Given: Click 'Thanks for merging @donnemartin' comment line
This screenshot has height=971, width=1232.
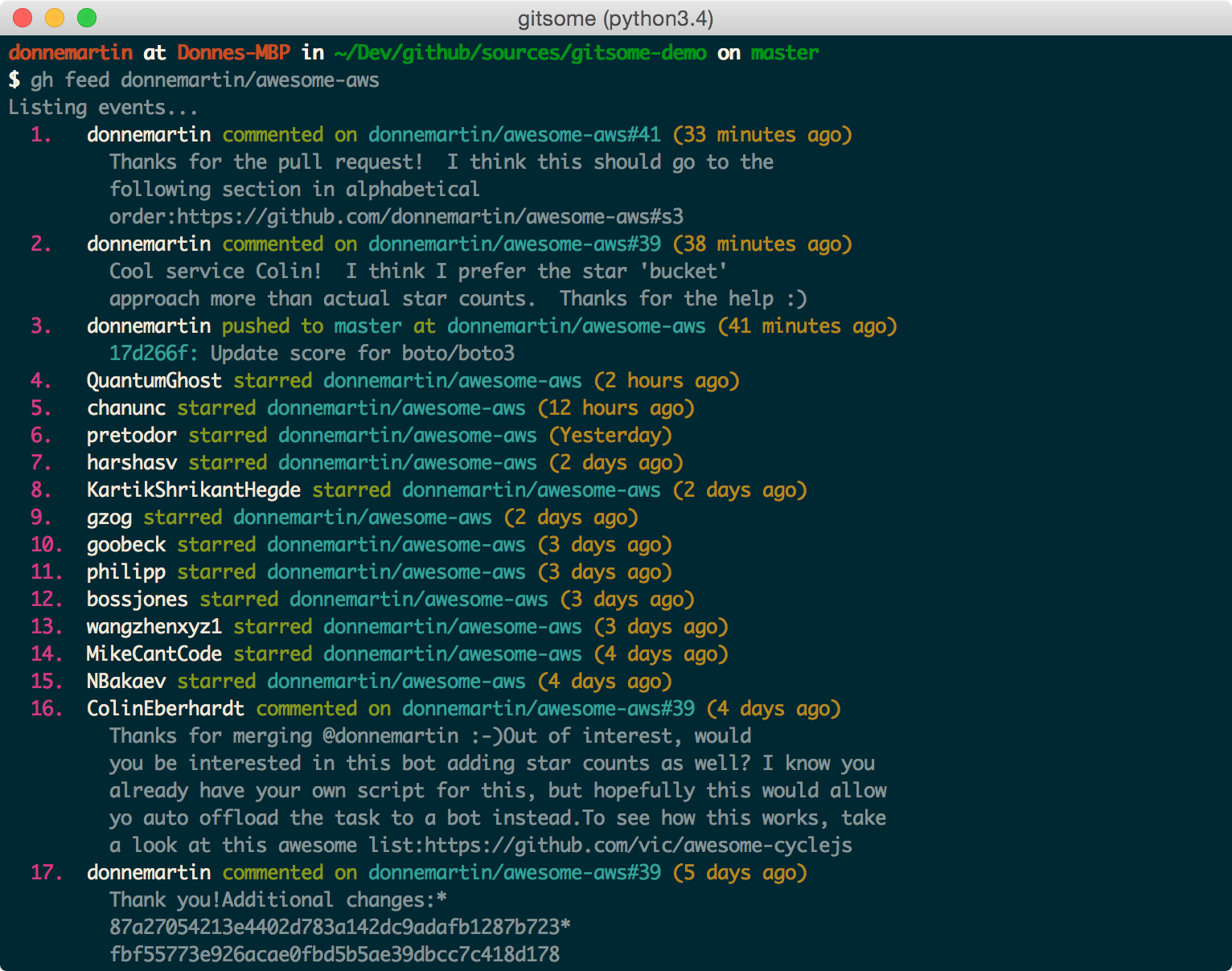Looking at the screenshot, I should coord(430,736).
